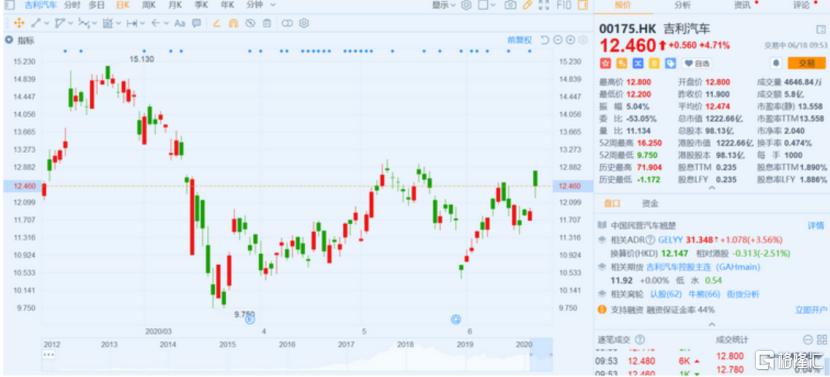830x377 pixels.
Task: Toggle the magnet snap tool
Action: pyautogui.click(x=233, y=23)
